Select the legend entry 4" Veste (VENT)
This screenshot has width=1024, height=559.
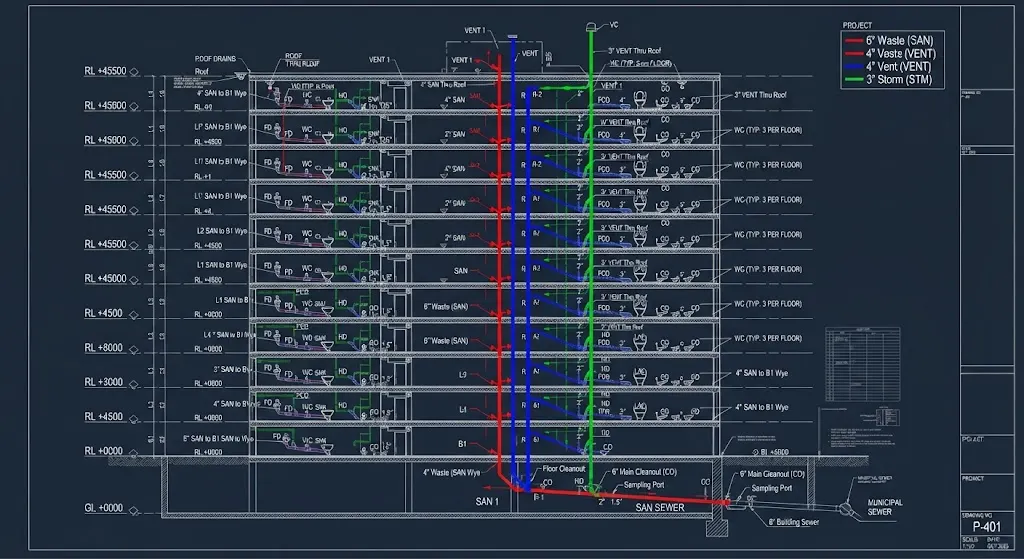pos(901,54)
